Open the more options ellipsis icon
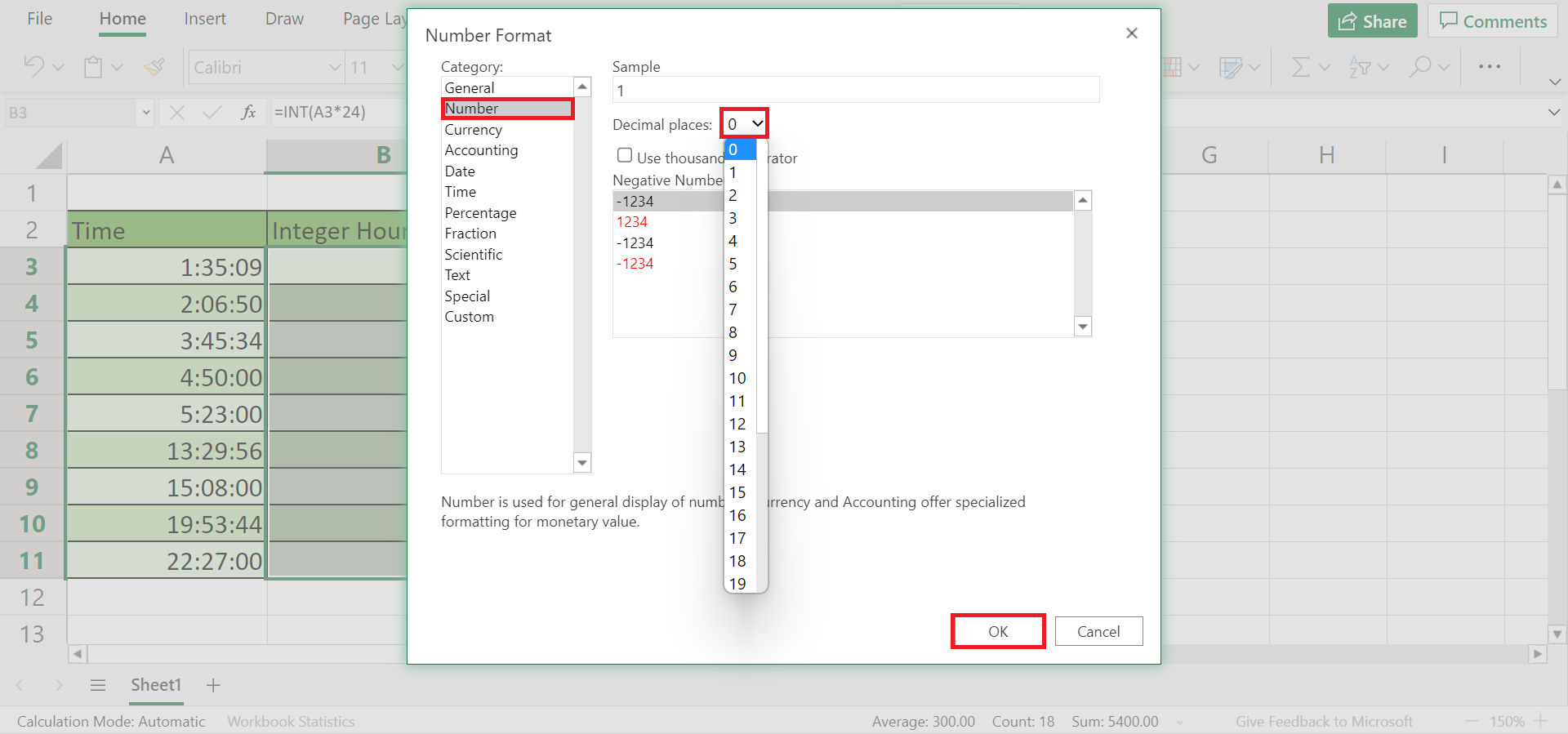This screenshot has height=734, width=1568. [x=1490, y=67]
